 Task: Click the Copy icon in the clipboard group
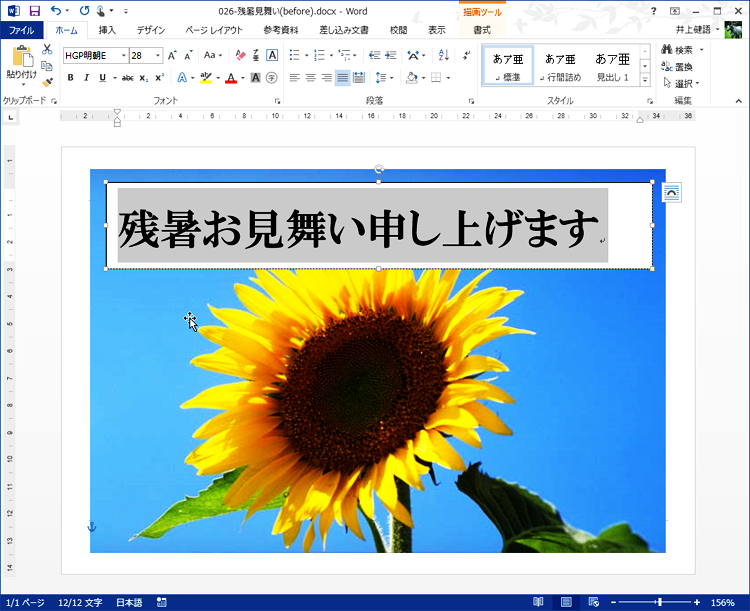[x=47, y=66]
